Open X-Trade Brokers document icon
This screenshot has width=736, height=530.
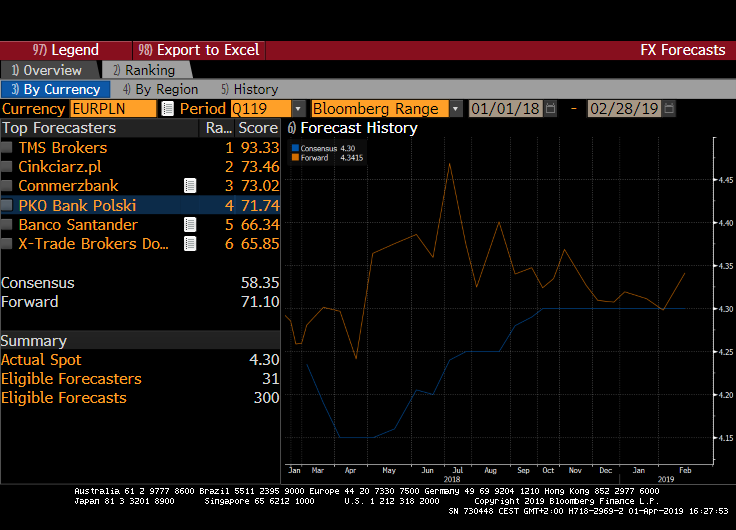pos(190,243)
